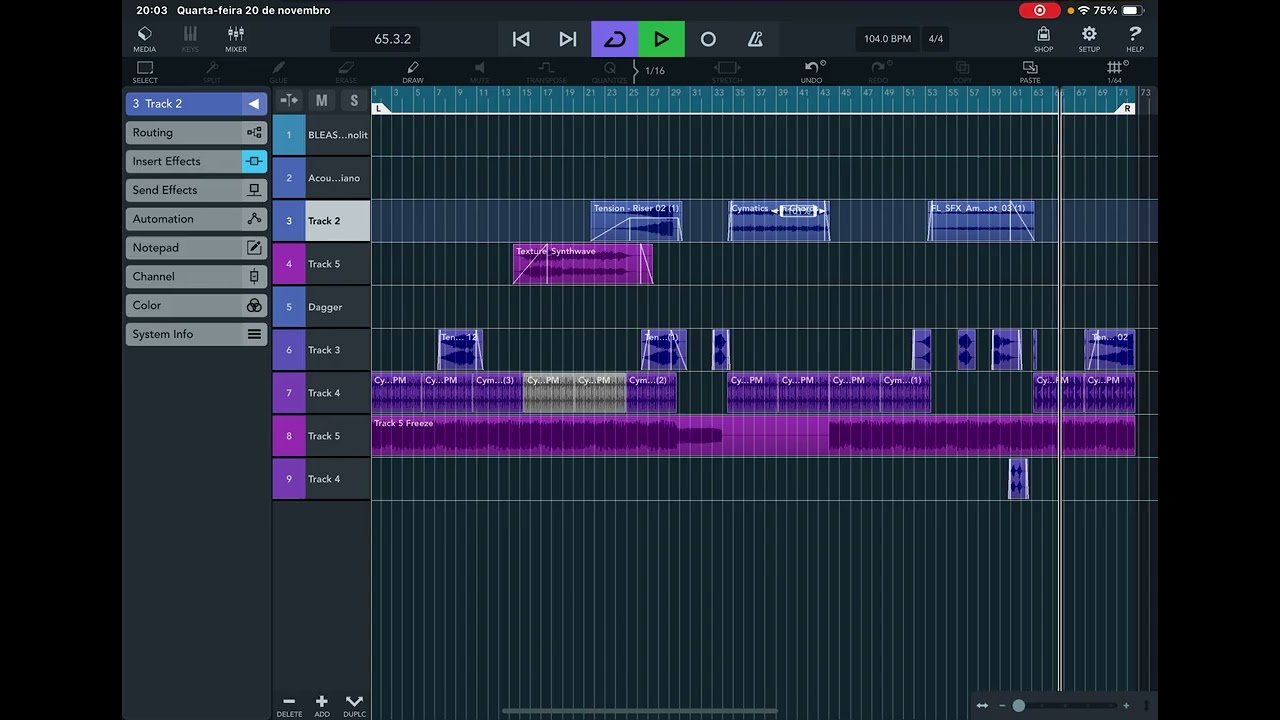This screenshot has height=720, width=1280.
Task: Select track 8 Track 5
Action: point(321,436)
